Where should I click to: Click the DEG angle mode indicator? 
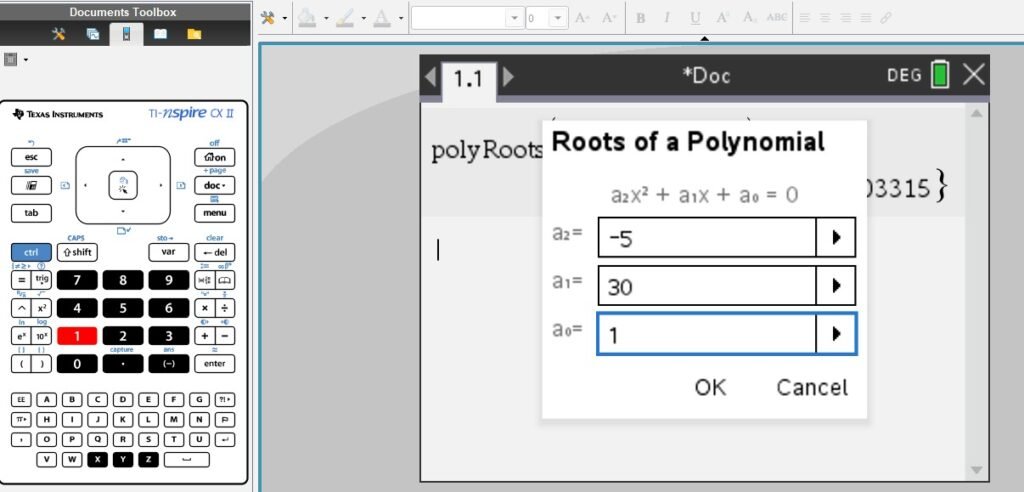(x=904, y=76)
